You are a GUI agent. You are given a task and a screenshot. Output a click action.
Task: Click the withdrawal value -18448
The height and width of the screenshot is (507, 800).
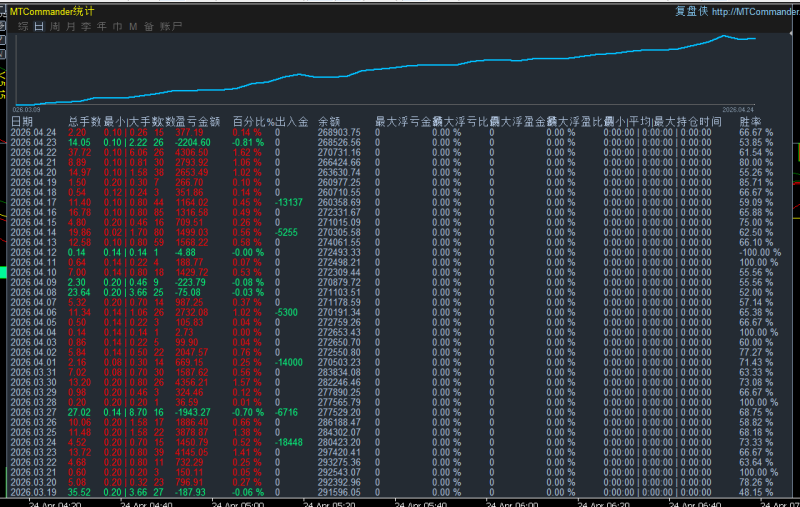tap(289, 443)
